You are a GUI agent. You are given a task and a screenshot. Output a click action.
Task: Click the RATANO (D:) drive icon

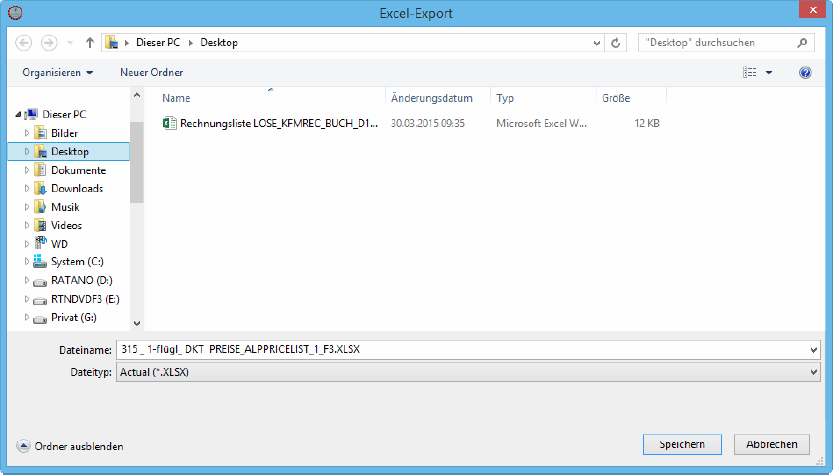point(40,282)
